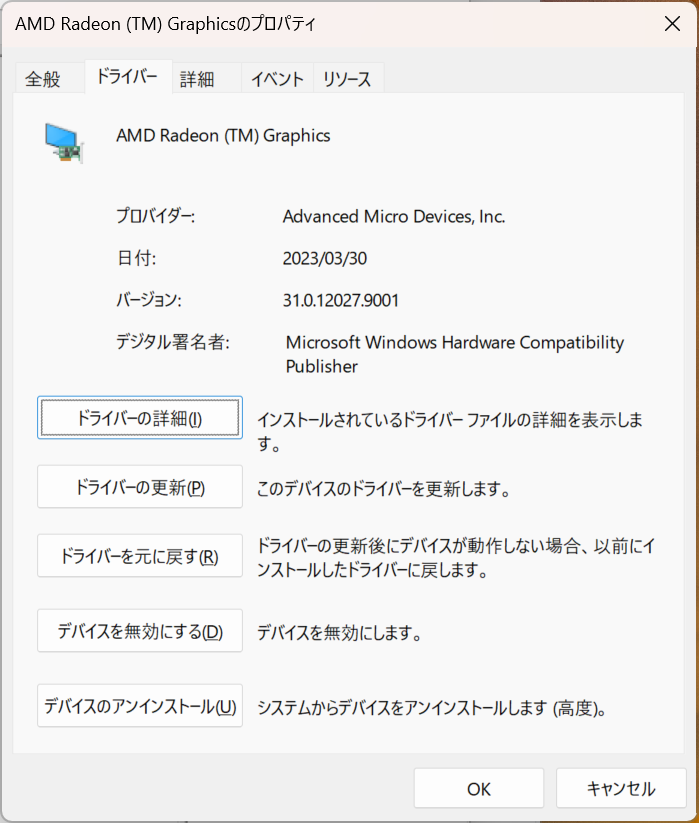Switch to the 全般 tab

click(x=43, y=79)
